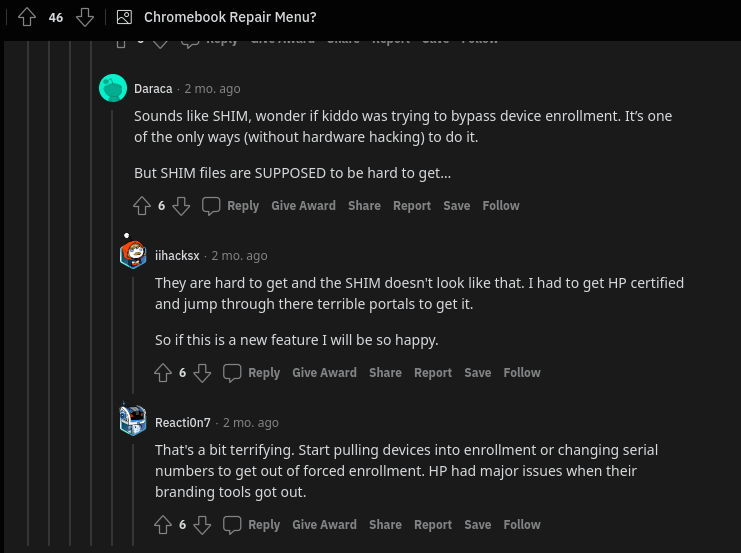Open Daraca's avatar profile
Viewport: 741px width, 553px height.
113,88
